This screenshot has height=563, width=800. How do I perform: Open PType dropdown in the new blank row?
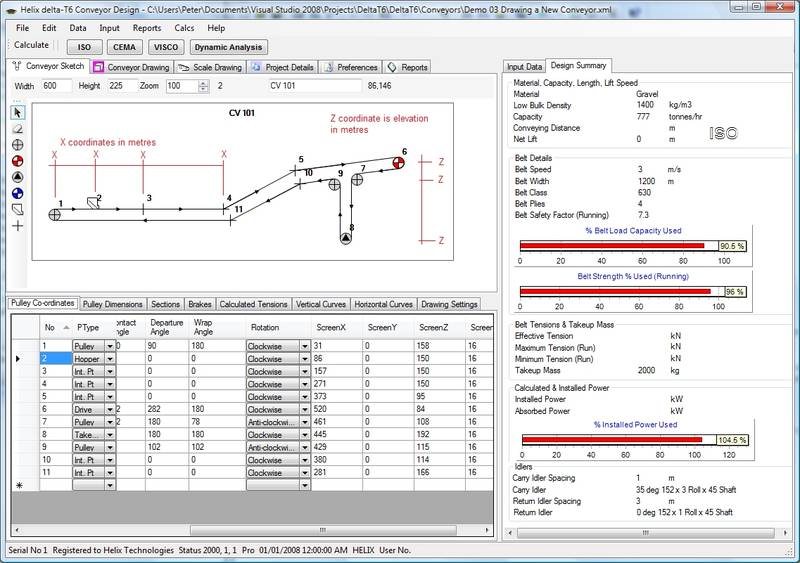point(110,485)
